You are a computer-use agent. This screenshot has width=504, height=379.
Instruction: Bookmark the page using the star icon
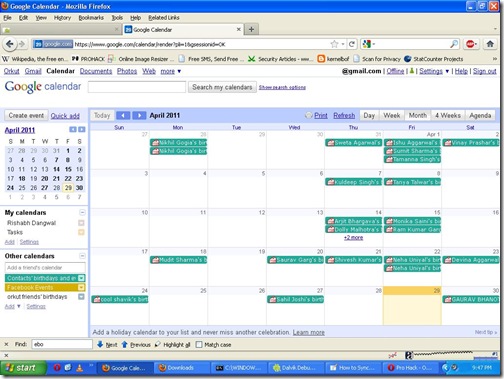tap(334, 44)
